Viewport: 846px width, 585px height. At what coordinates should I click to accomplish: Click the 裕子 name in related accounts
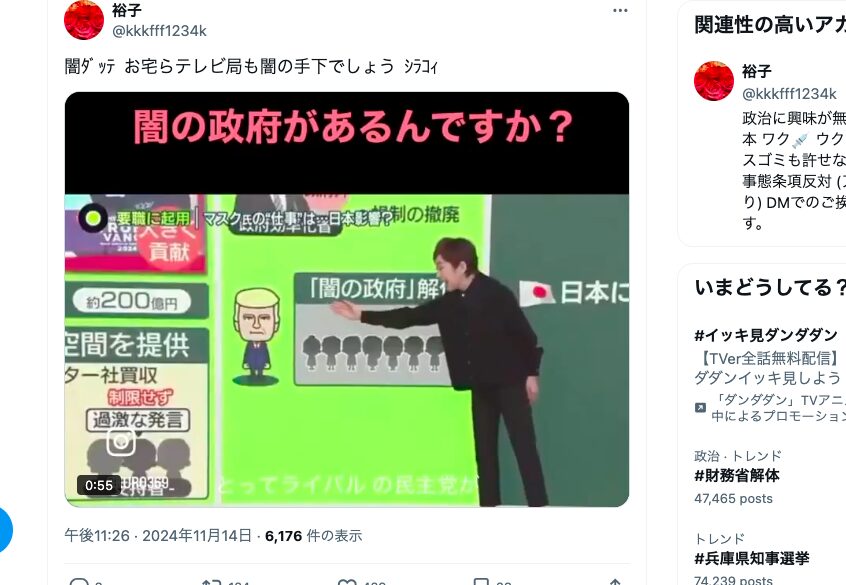tap(756, 71)
